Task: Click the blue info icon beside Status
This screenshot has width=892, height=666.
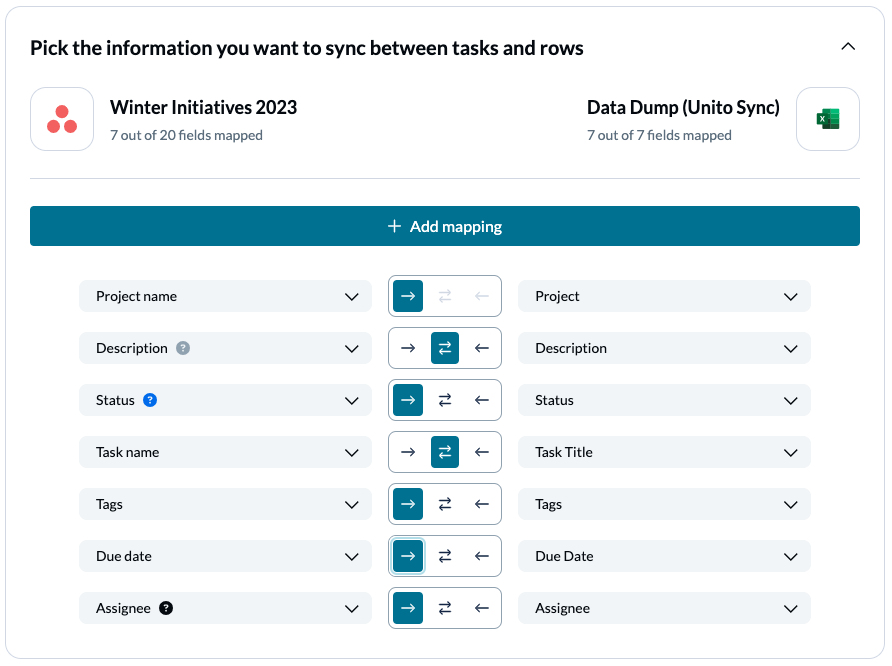Action: [x=151, y=400]
